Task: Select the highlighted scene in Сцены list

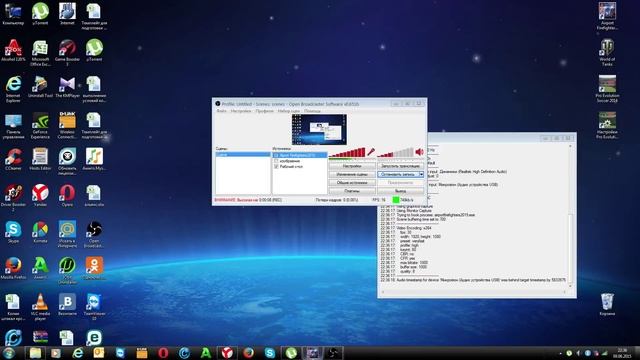Action: [243, 155]
